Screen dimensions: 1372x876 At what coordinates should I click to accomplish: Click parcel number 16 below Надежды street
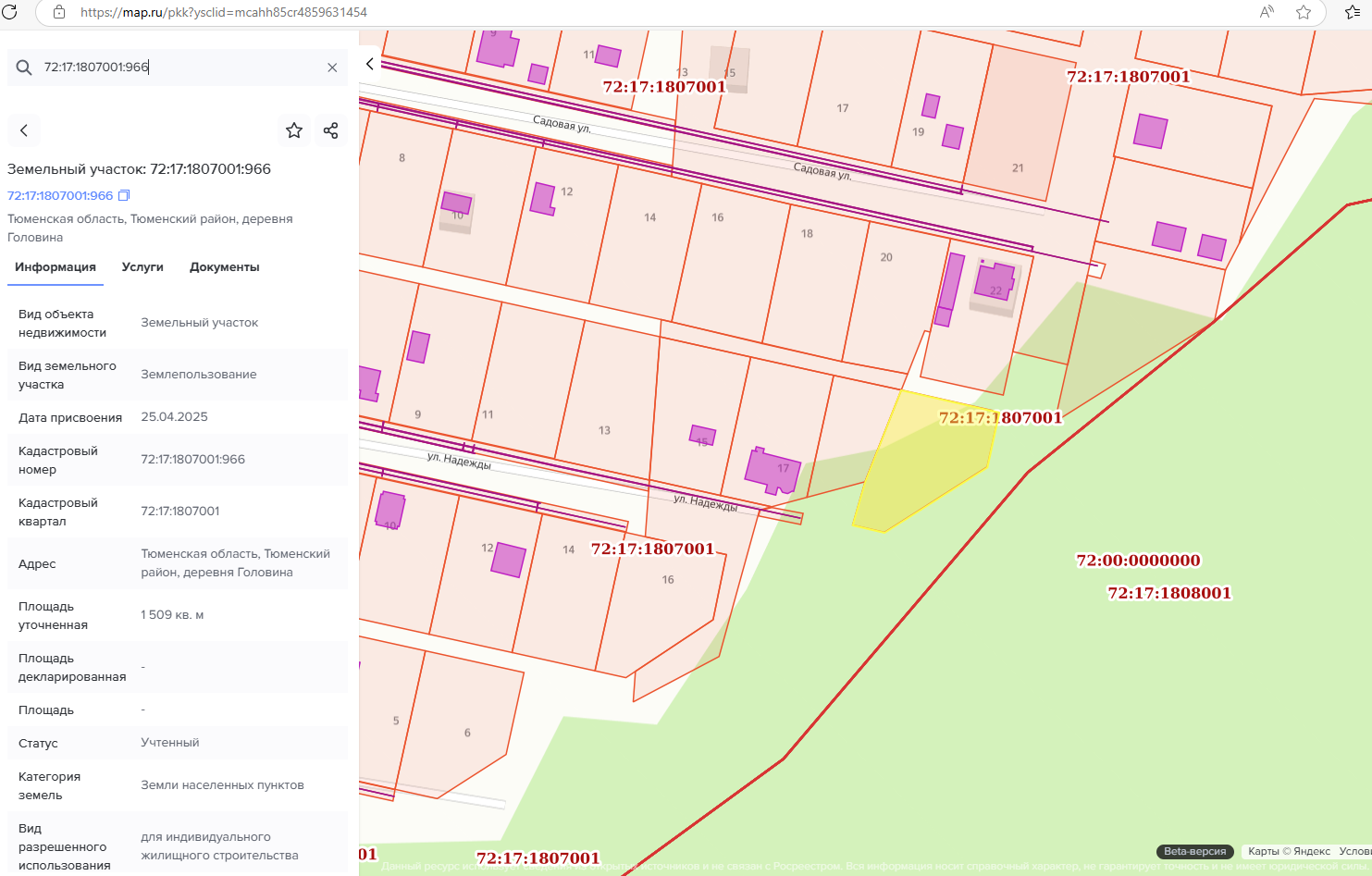(x=668, y=580)
